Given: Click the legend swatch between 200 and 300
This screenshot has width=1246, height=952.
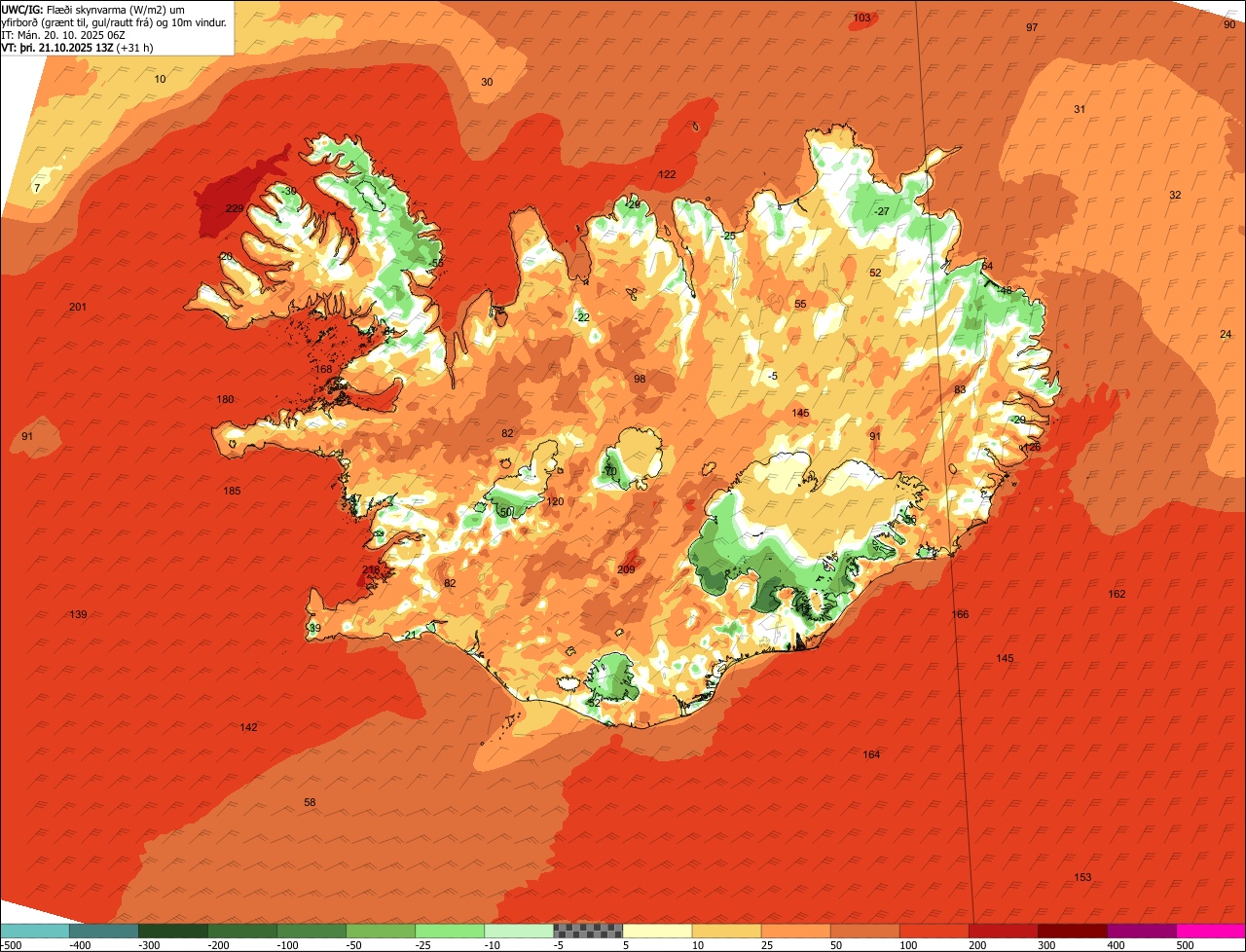Looking at the screenshot, I should [x=1003, y=931].
